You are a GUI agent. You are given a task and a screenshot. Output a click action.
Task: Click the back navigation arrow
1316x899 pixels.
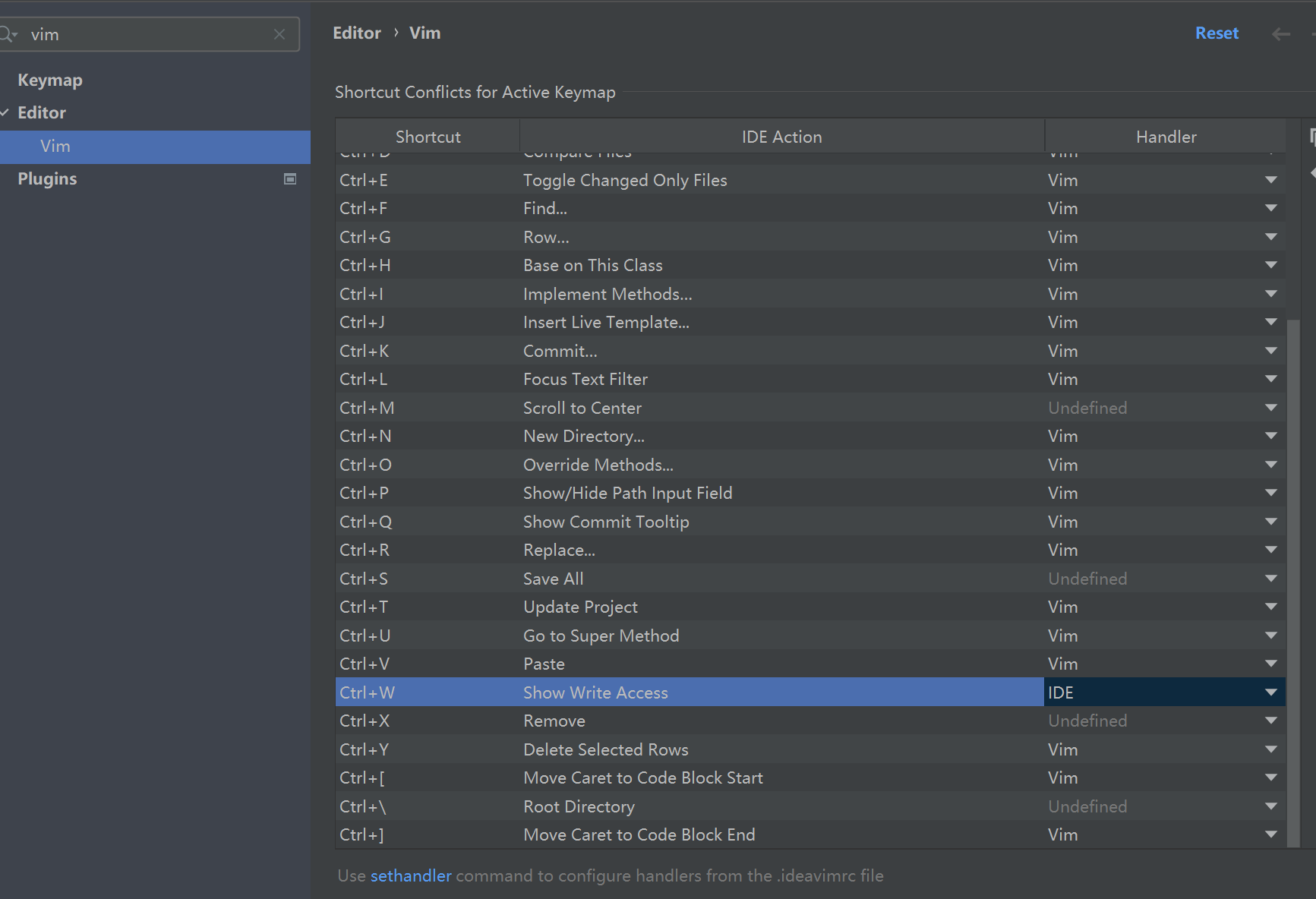coord(1280,33)
